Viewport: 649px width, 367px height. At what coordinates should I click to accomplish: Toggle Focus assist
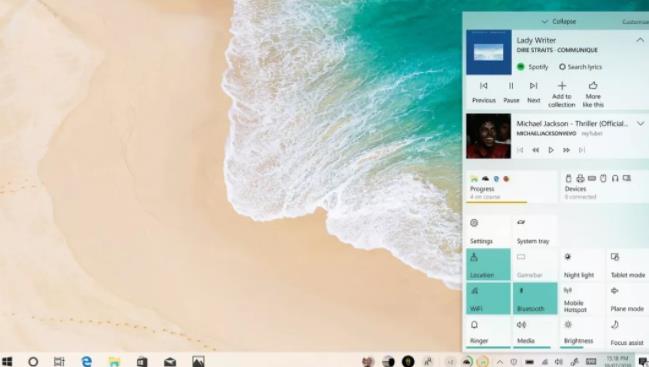click(627, 332)
